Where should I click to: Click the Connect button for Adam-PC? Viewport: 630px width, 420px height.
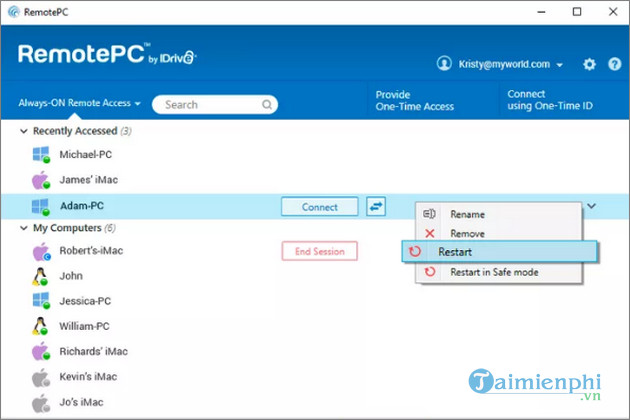(320, 207)
